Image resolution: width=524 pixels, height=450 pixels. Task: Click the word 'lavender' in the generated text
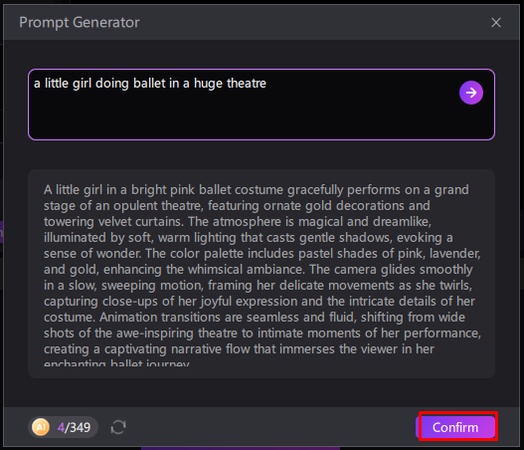(454, 254)
